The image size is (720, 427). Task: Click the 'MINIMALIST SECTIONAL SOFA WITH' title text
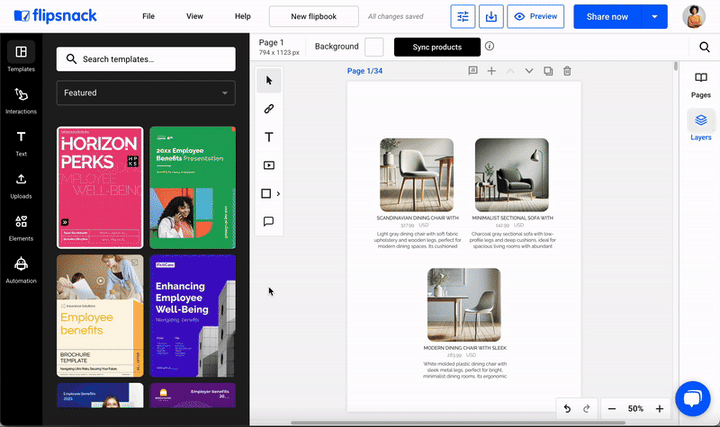pos(512,218)
